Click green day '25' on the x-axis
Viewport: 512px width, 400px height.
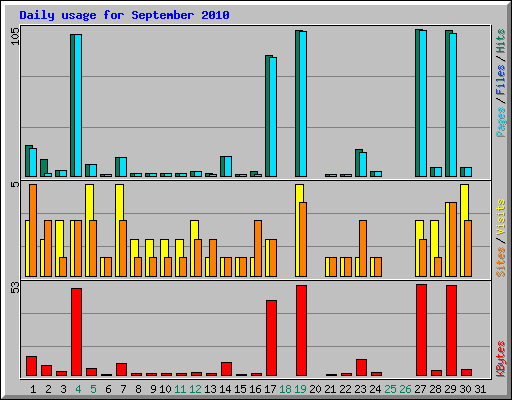point(391,389)
